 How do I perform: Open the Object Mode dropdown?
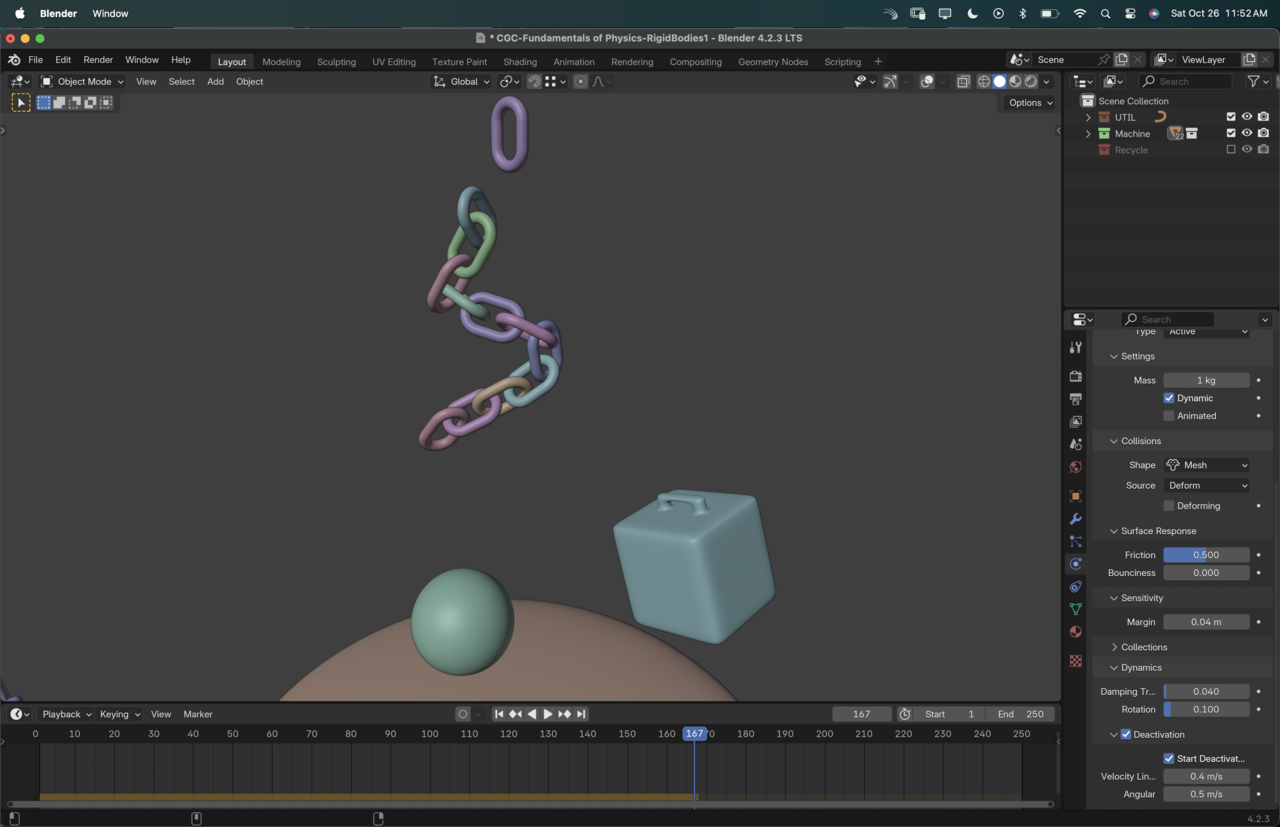point(82,82)
